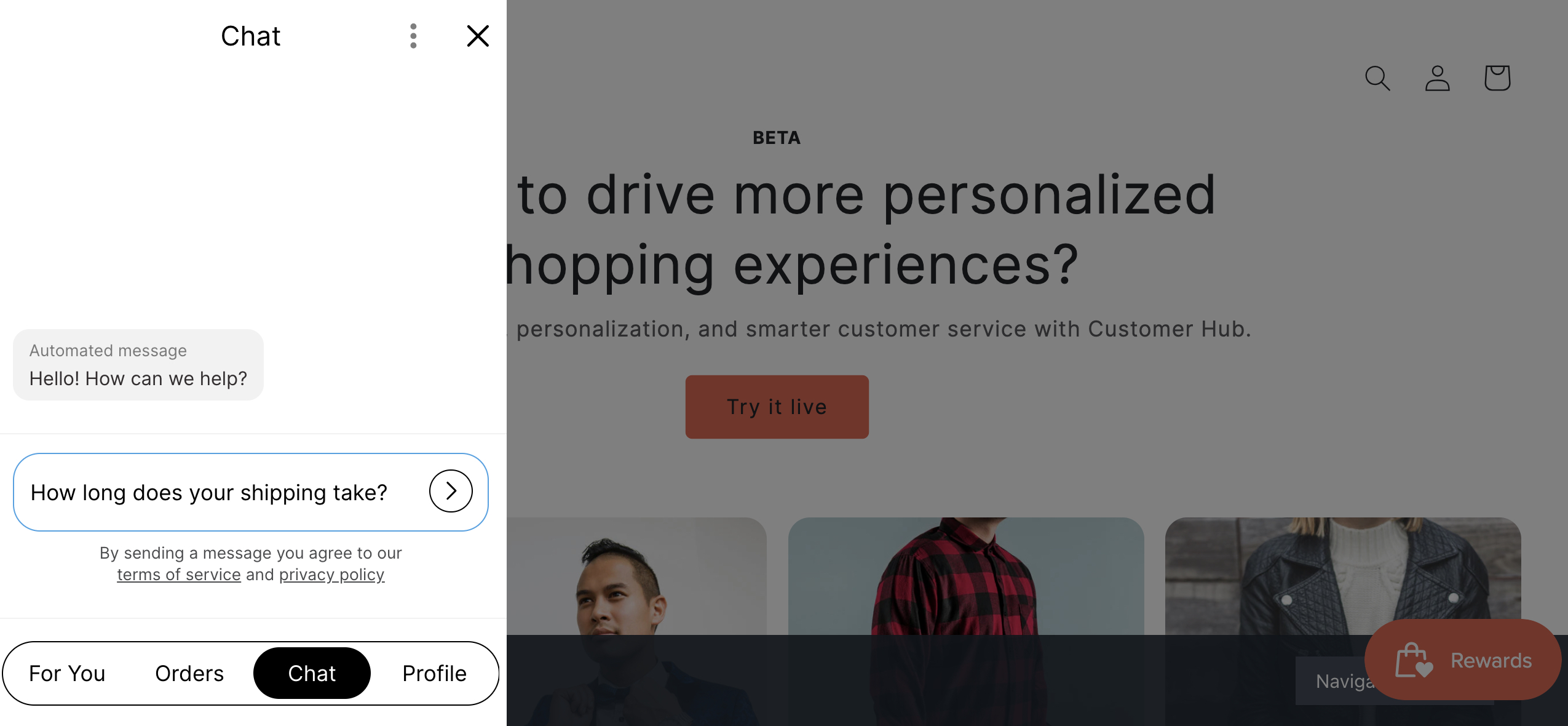
Task: Open privacy policy from chat disclaimer
Action: click(x=332, y=574)
